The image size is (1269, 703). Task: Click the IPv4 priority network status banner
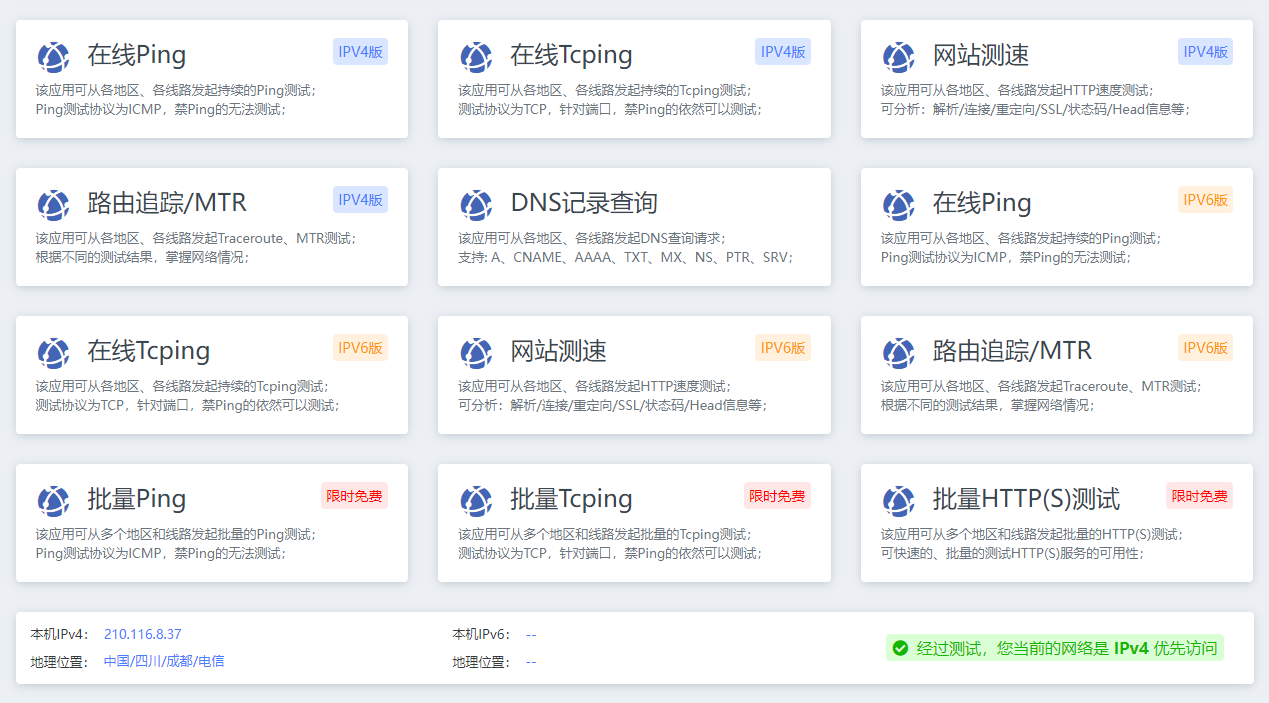click(x=1055, y=648)
